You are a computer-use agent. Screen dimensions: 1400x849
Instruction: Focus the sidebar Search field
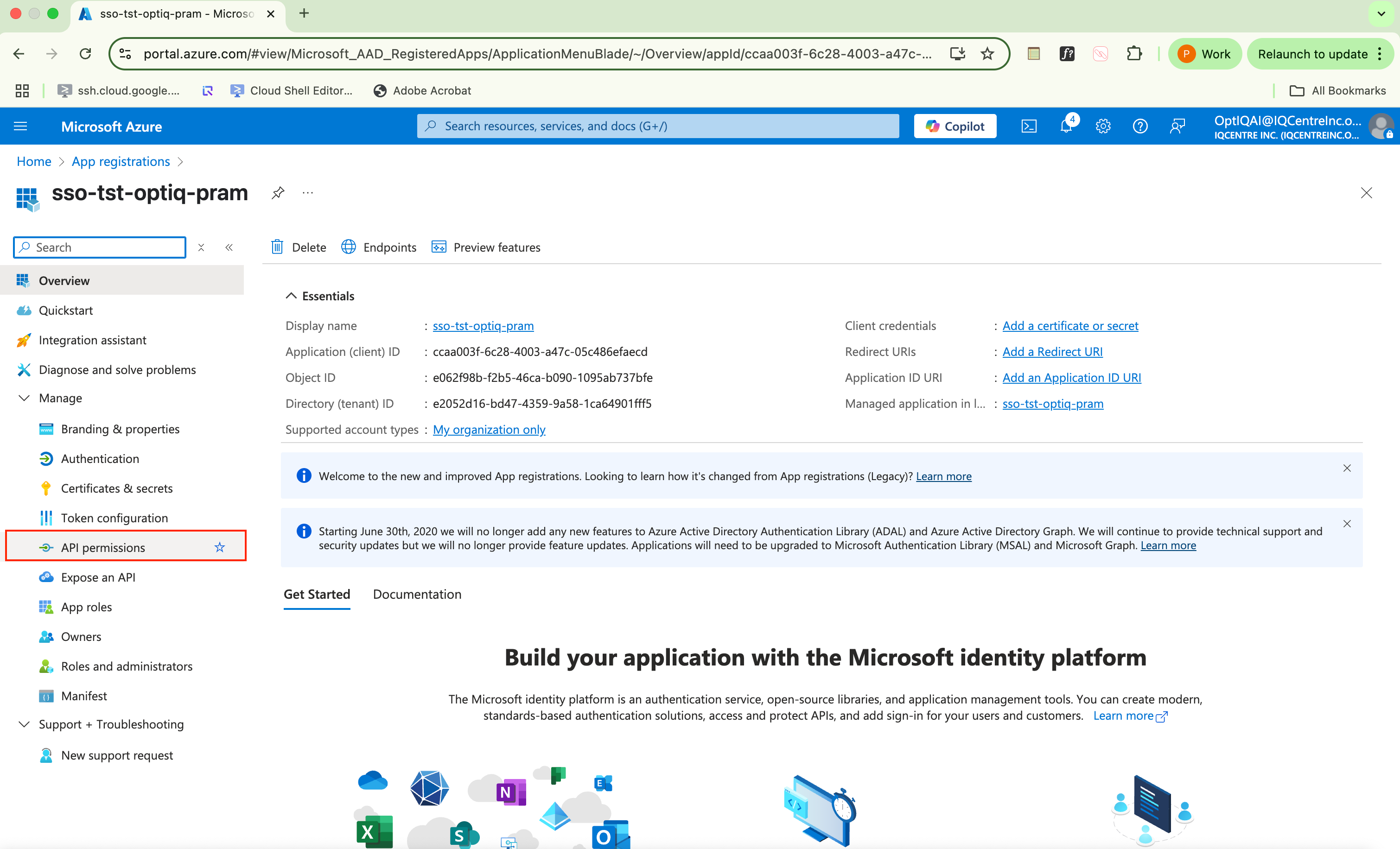click(99, 247)
